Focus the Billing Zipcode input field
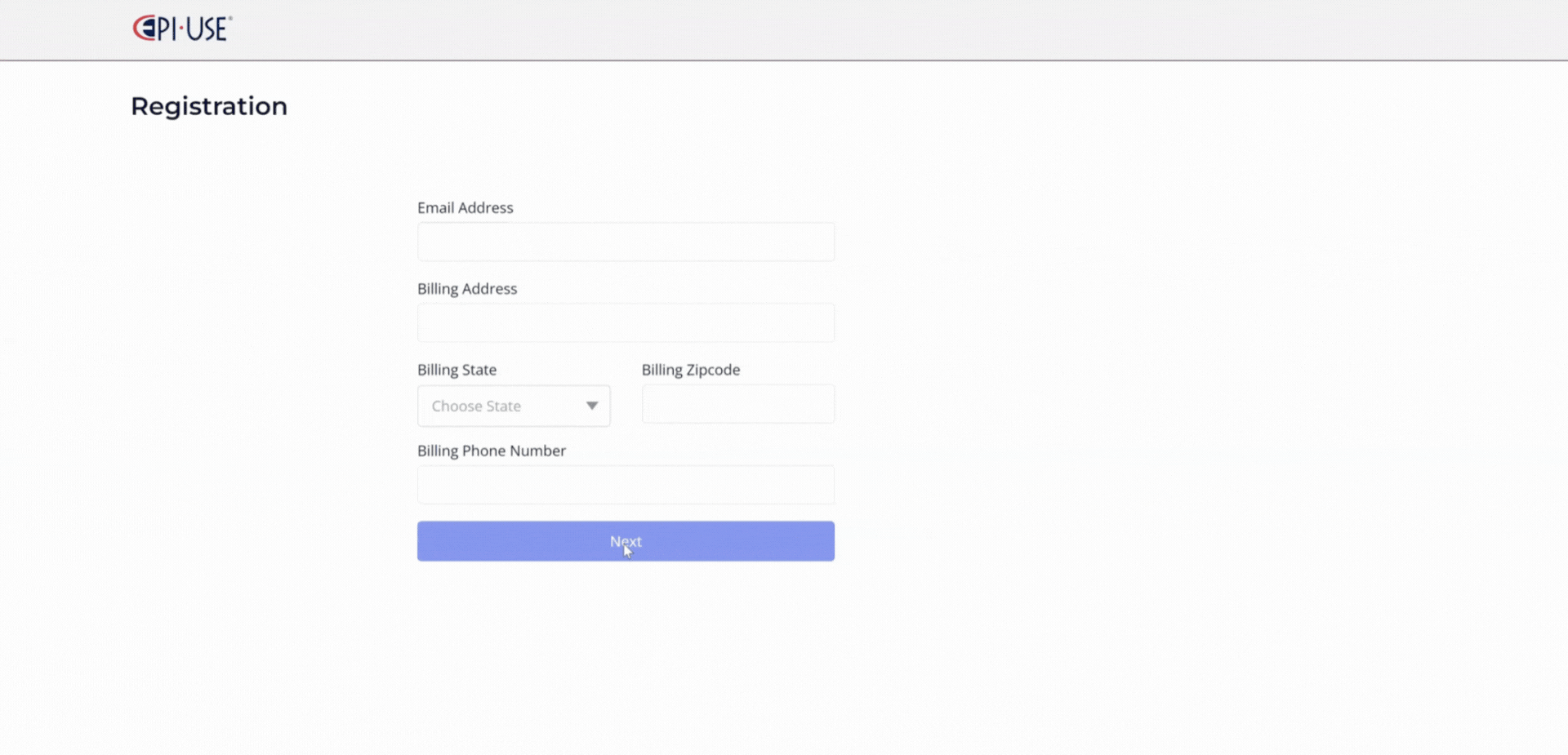 pos(737,404)
